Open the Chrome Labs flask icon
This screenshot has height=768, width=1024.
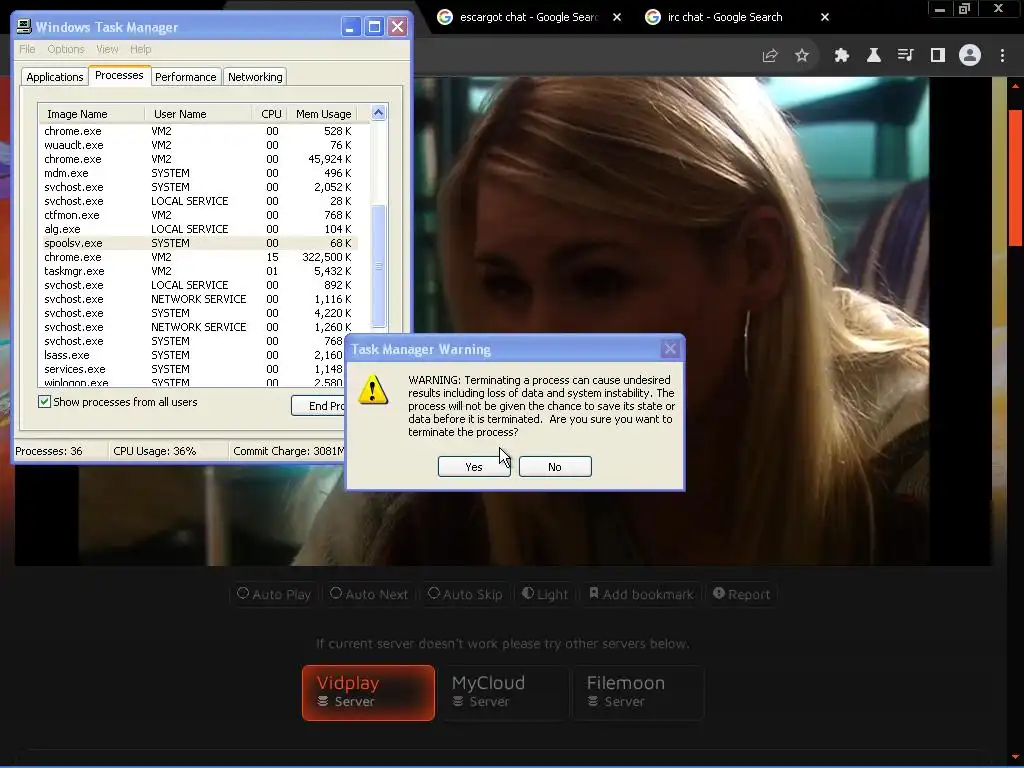874,56
